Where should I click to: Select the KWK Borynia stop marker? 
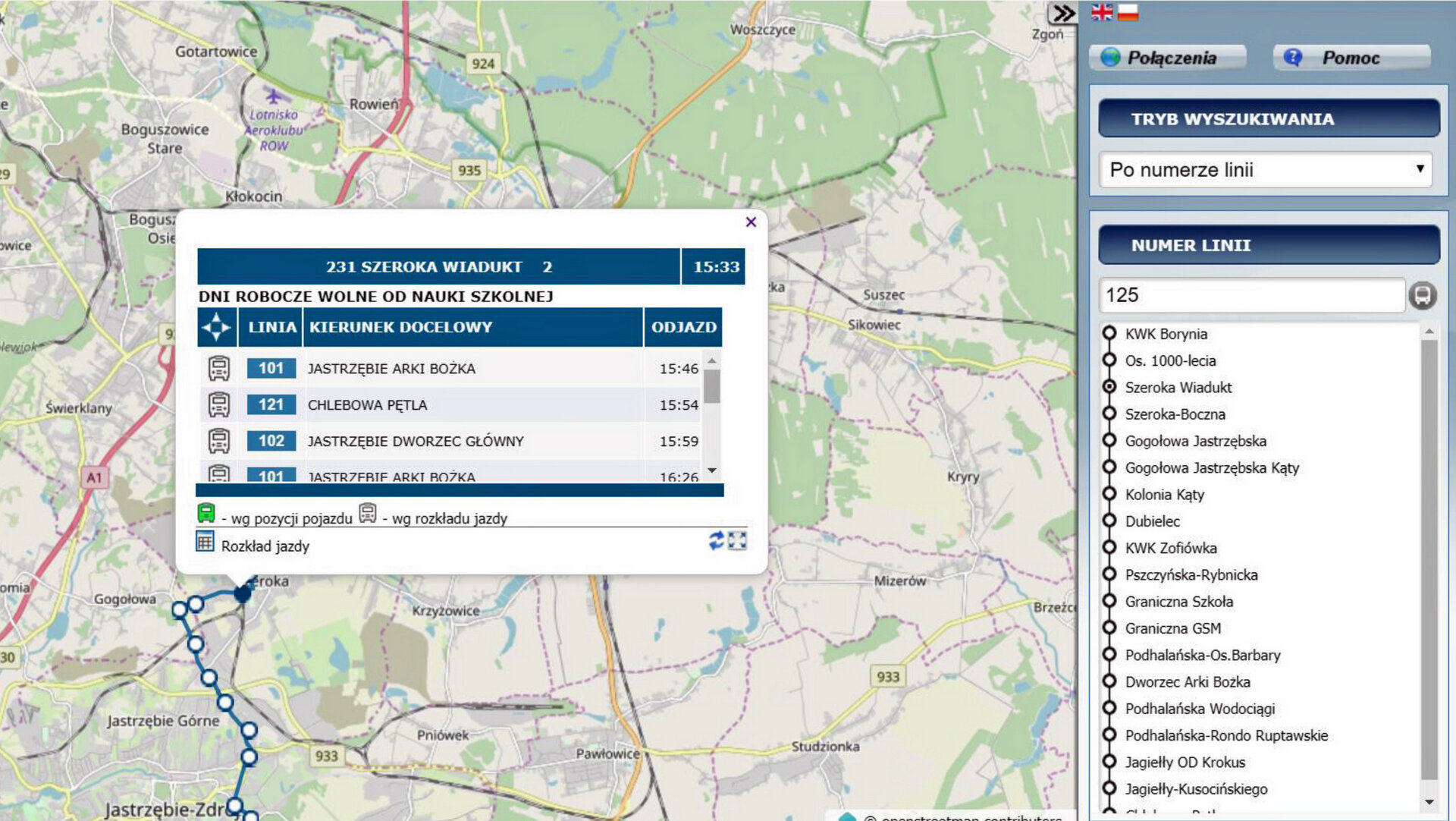(1109, 333)
